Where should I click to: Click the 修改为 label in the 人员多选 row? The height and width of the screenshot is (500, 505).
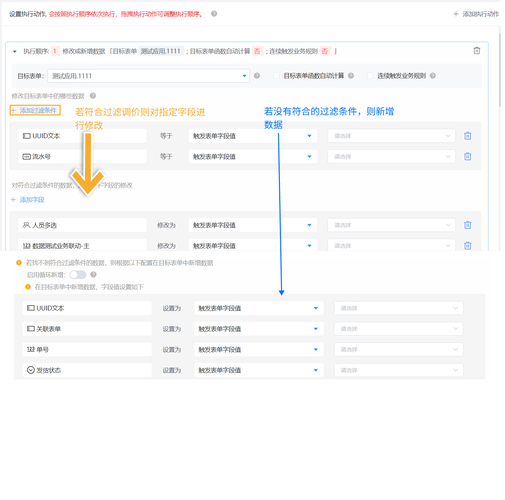166,225
